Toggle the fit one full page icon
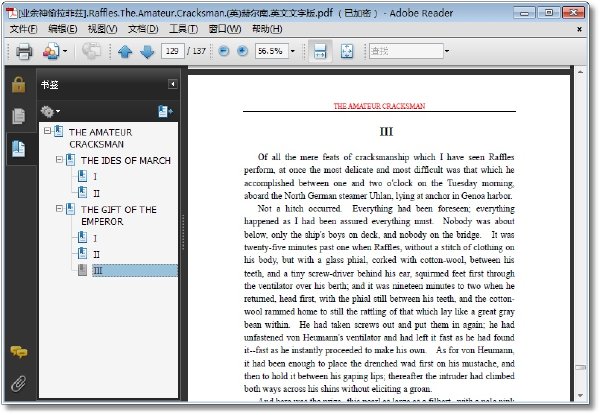The image size is (600, 415). pyautogui.click(x=347, y=51)
